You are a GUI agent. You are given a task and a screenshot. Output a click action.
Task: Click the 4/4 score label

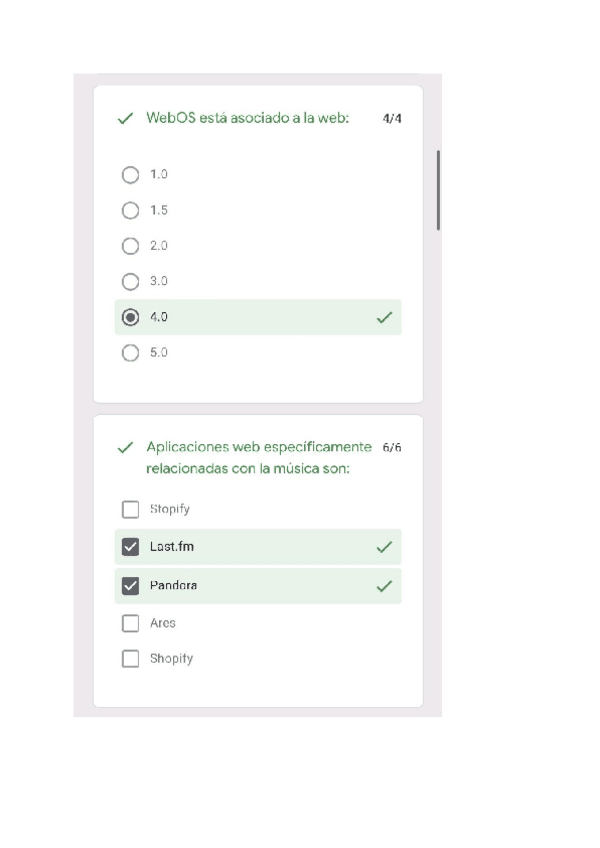pos(392,118)
